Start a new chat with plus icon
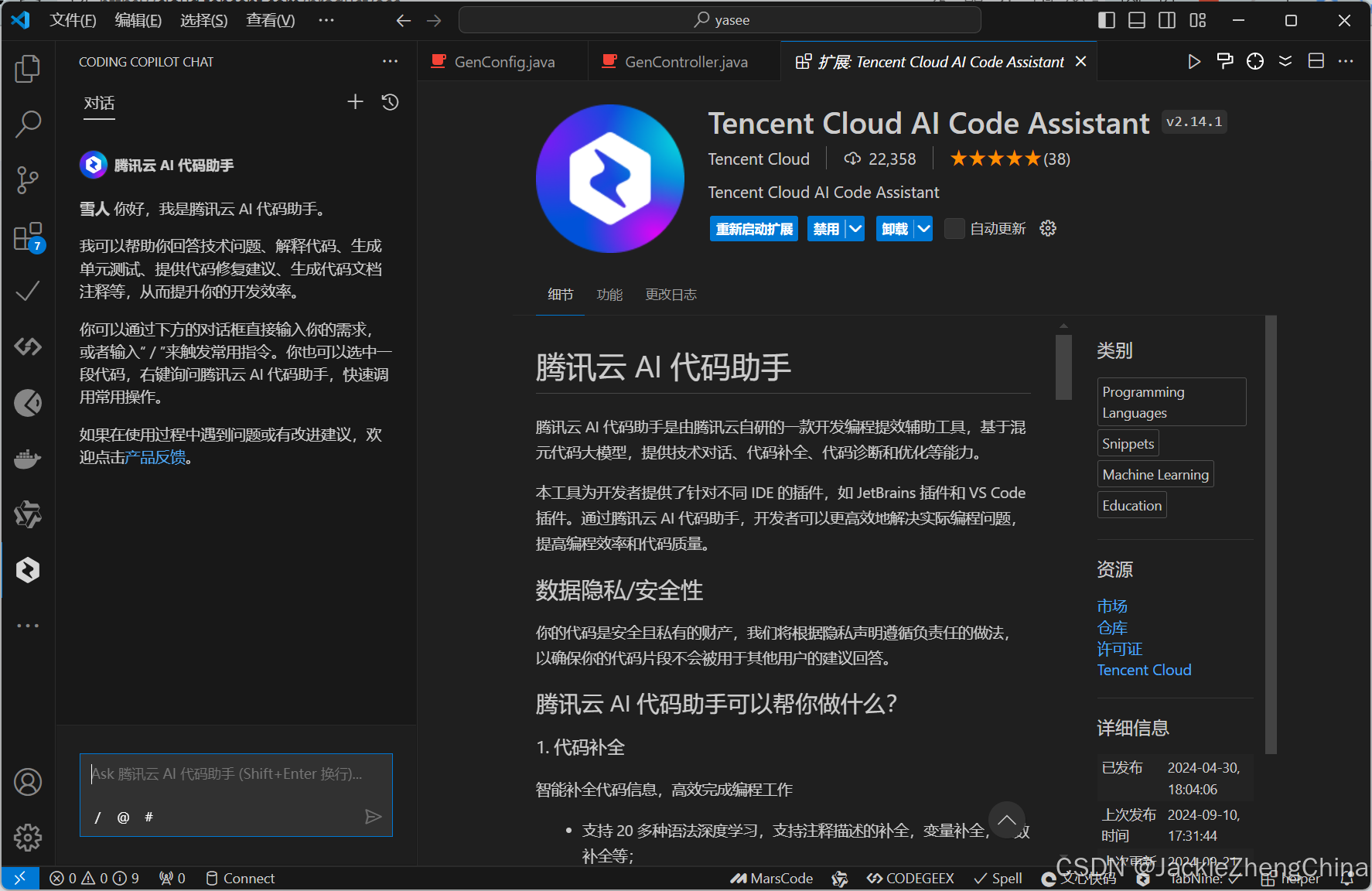This screenshot has width=1372, height=891. click(x=355, y=102)
